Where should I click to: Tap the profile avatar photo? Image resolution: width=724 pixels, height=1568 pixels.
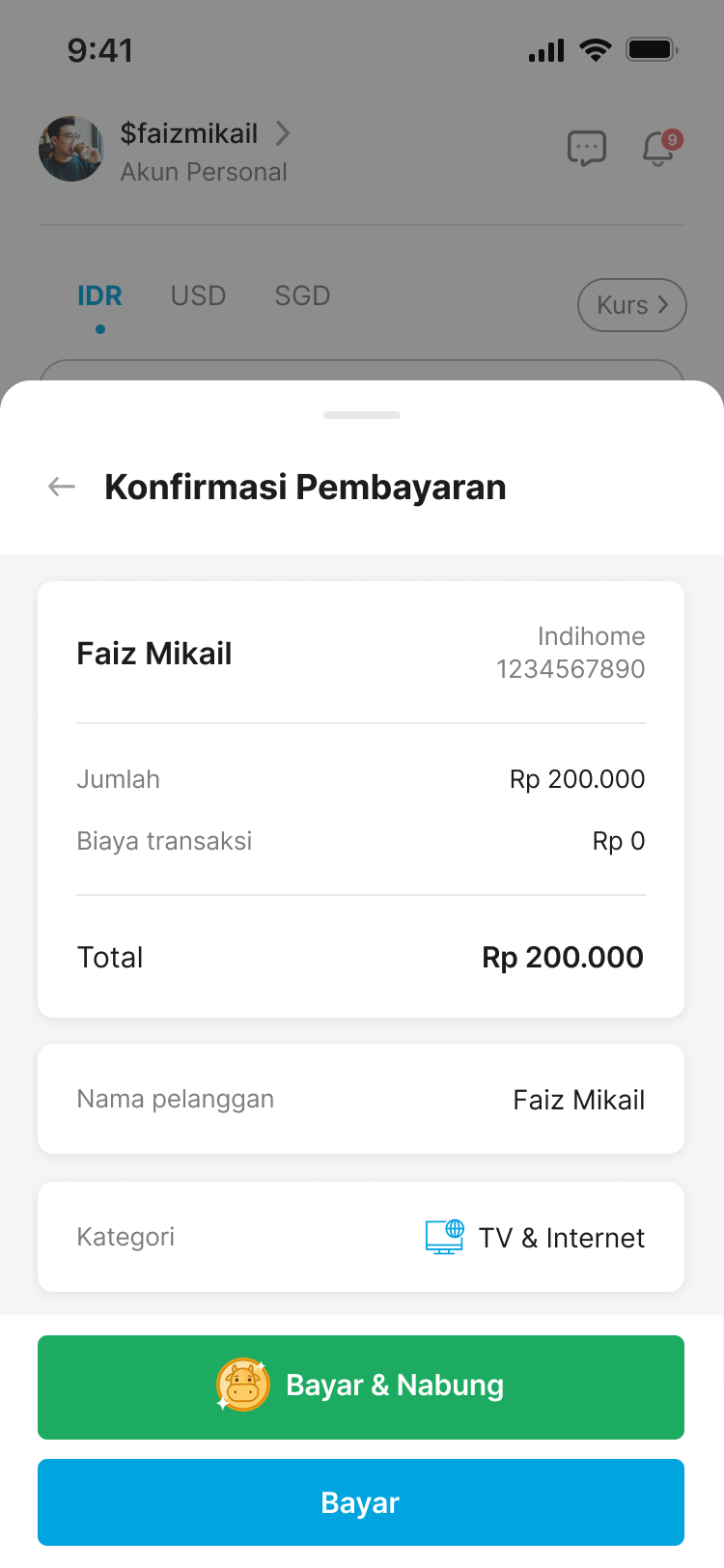70,149
